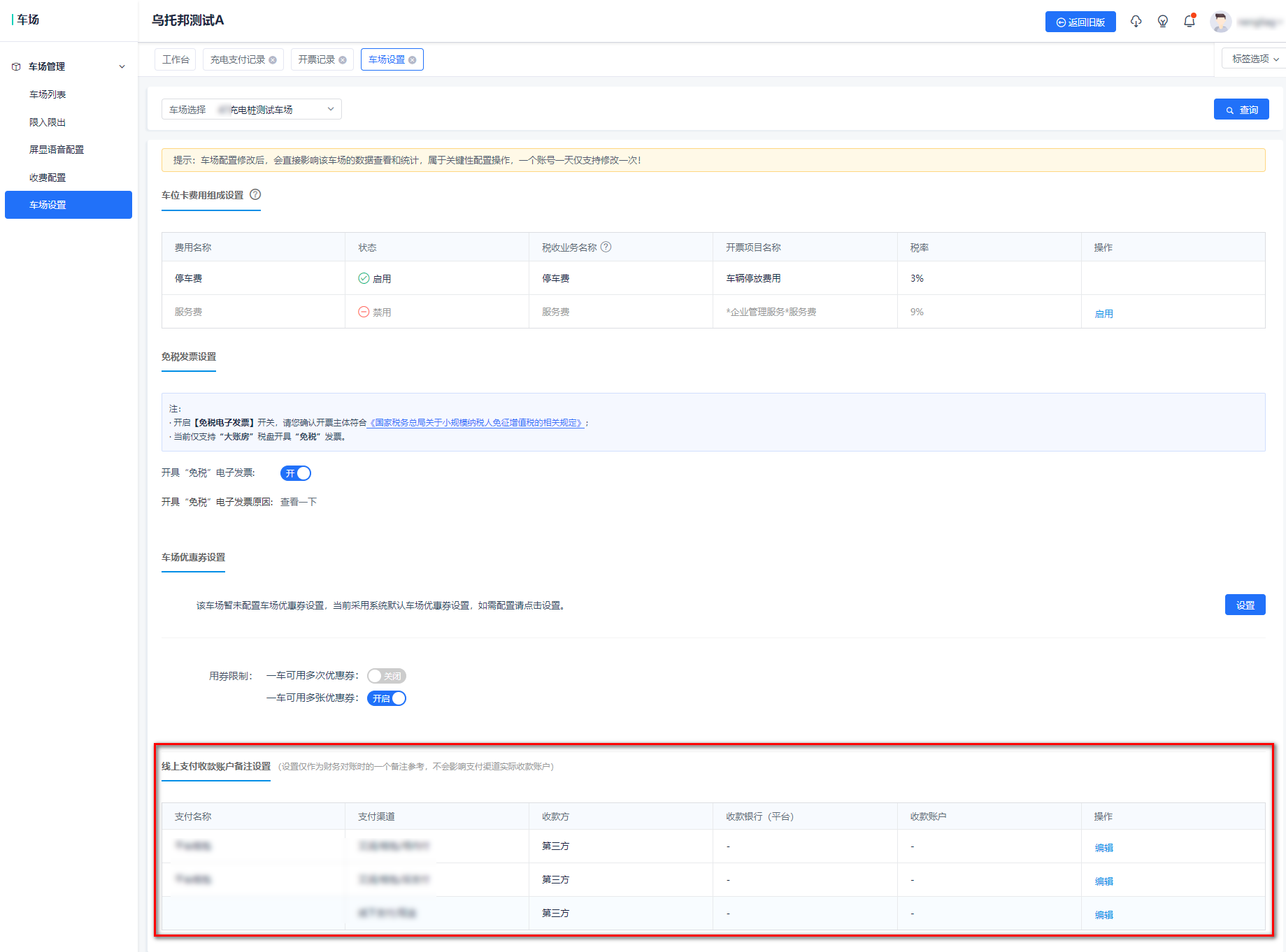Close the 开票记录 tab
Screen dimensions: 1286x952
[x=343, y=60]
